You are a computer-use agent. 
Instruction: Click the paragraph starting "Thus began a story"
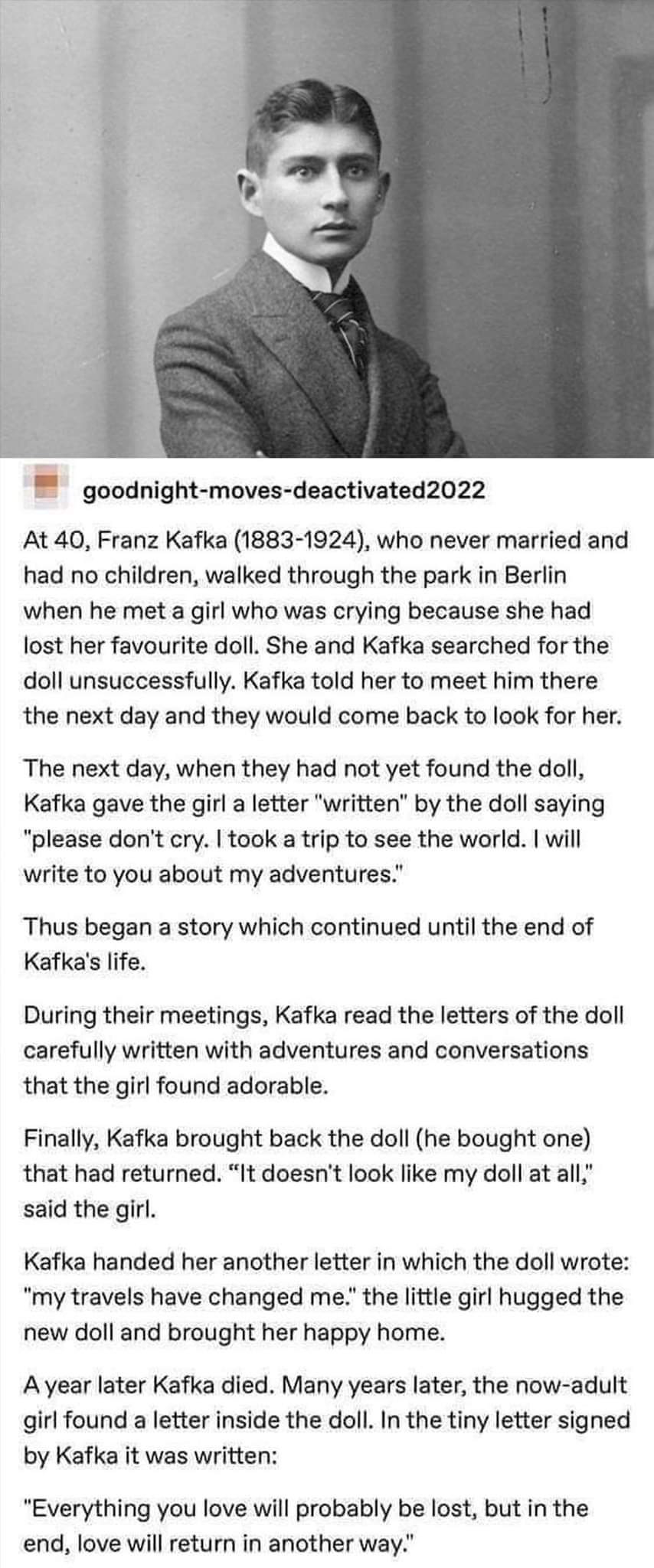pos(308,943)
